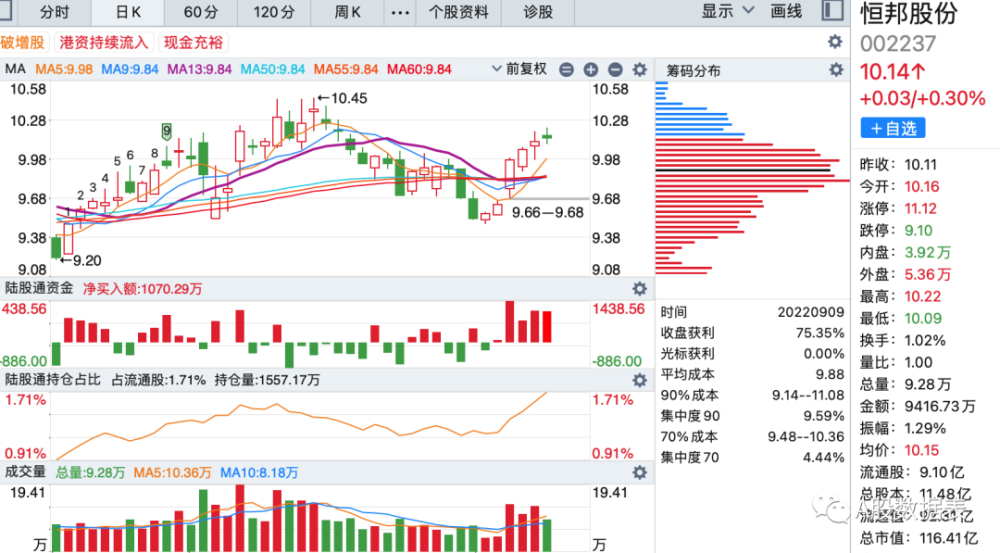Image resolution: width=1000 pixels, height=553 pixels.
Task: Open 成交量 indicator settings gear
Action: (640, 473)
